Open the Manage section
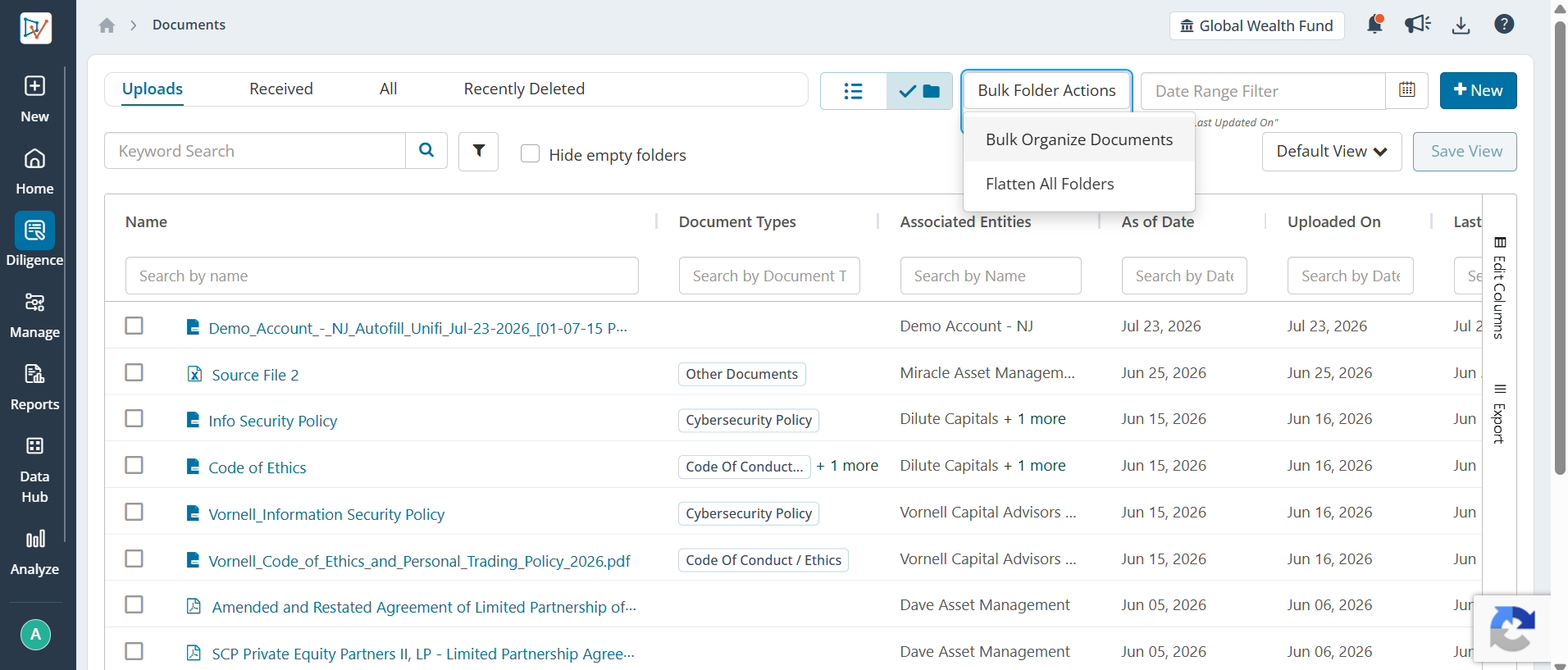This screenshot has height=670, width=1568. click(34, 316)
